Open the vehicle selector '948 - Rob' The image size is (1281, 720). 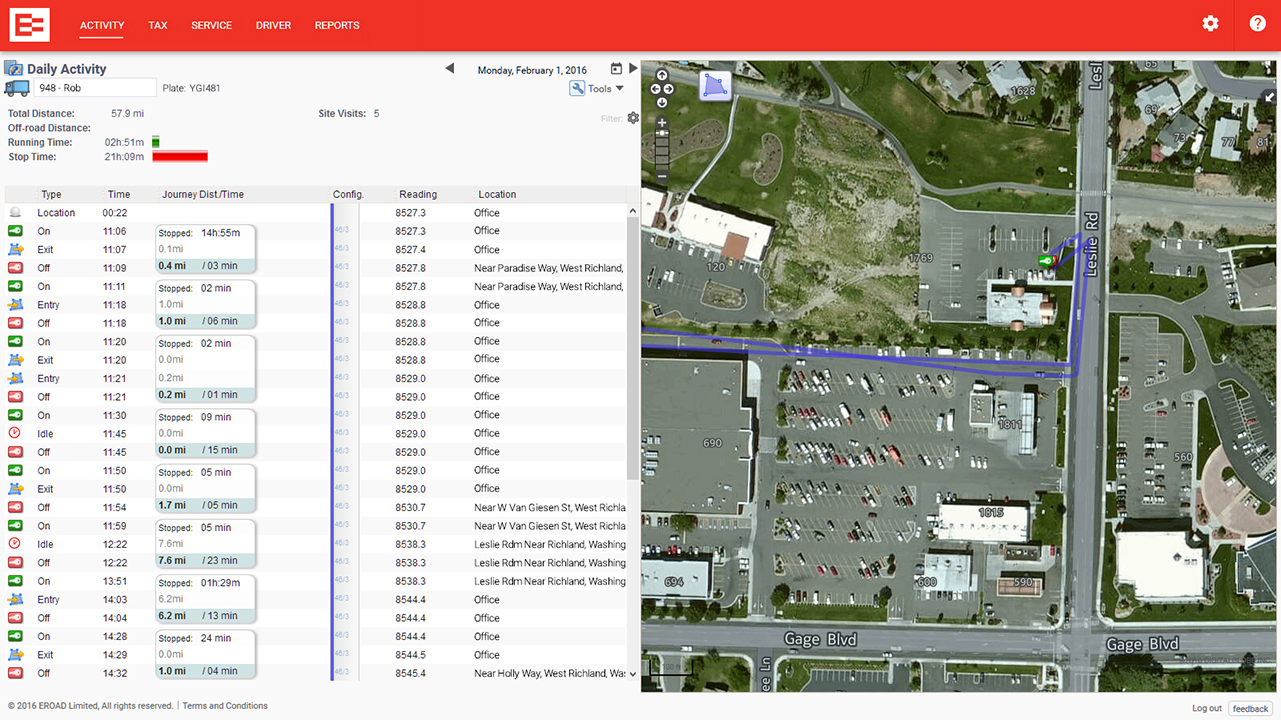pyautogui.click(x=96, y=88)
